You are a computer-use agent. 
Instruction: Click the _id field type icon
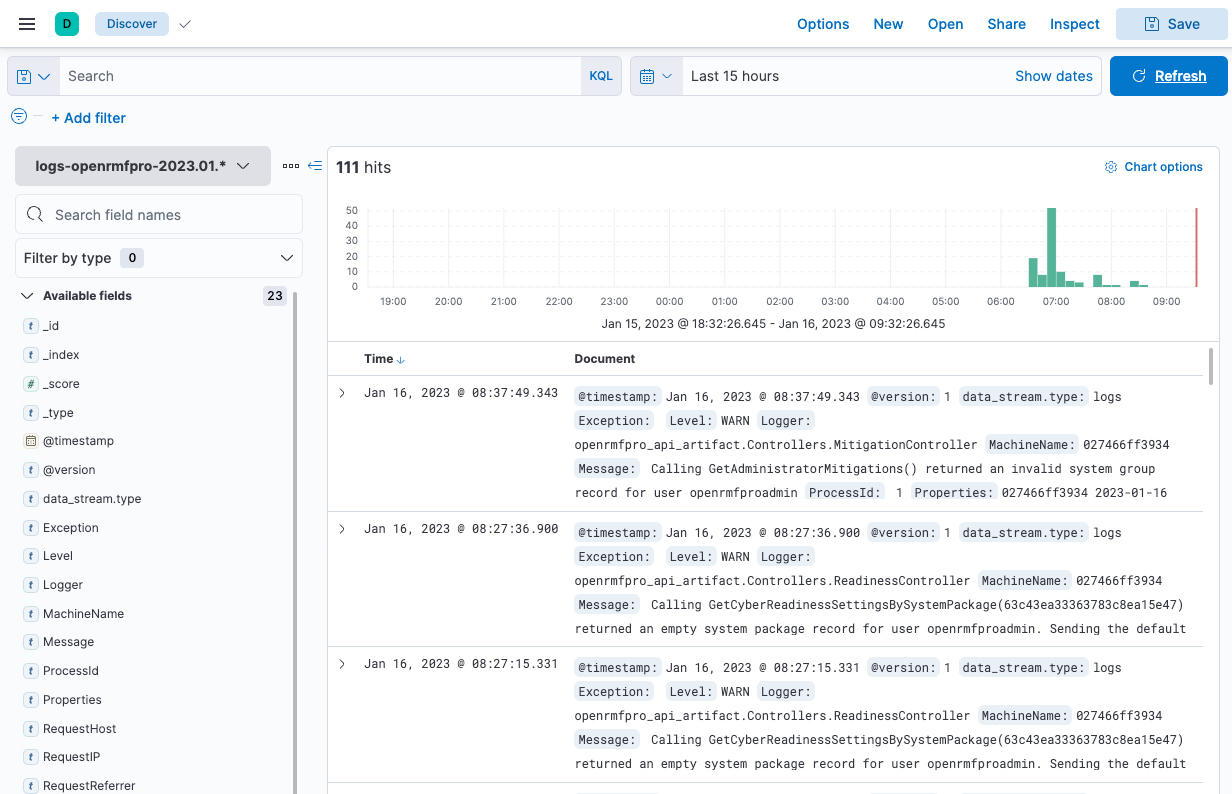[31, 326]
